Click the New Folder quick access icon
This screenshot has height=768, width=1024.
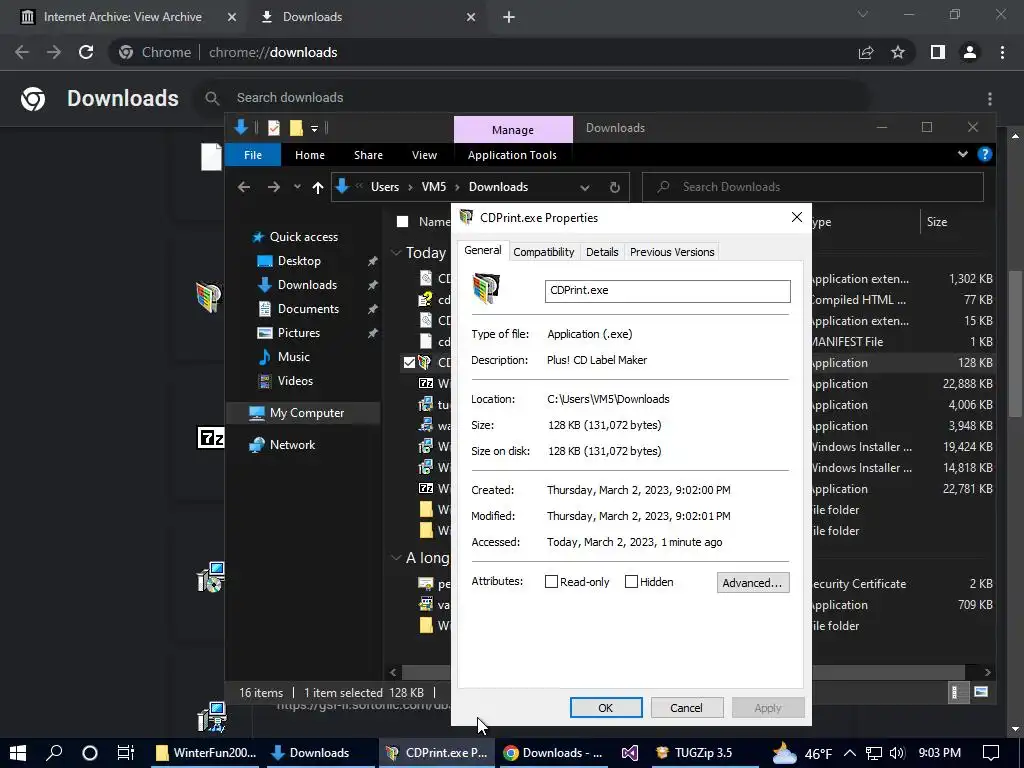coord(296,128)
